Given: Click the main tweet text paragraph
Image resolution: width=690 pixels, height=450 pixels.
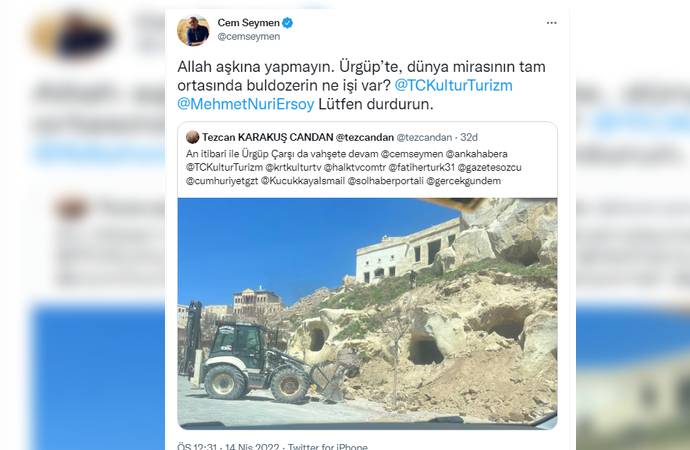Looking at the screenshot, I should [361, 85].
